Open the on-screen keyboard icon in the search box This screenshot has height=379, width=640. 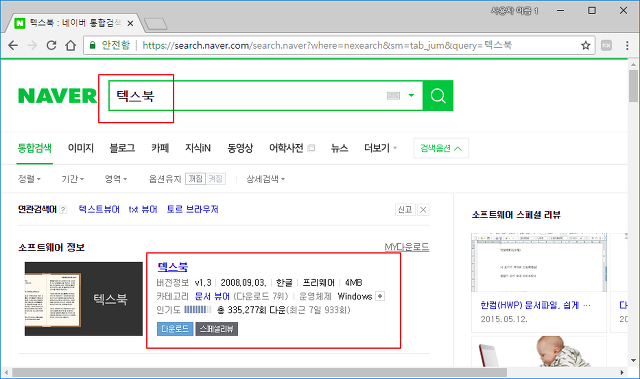[393, 95]
